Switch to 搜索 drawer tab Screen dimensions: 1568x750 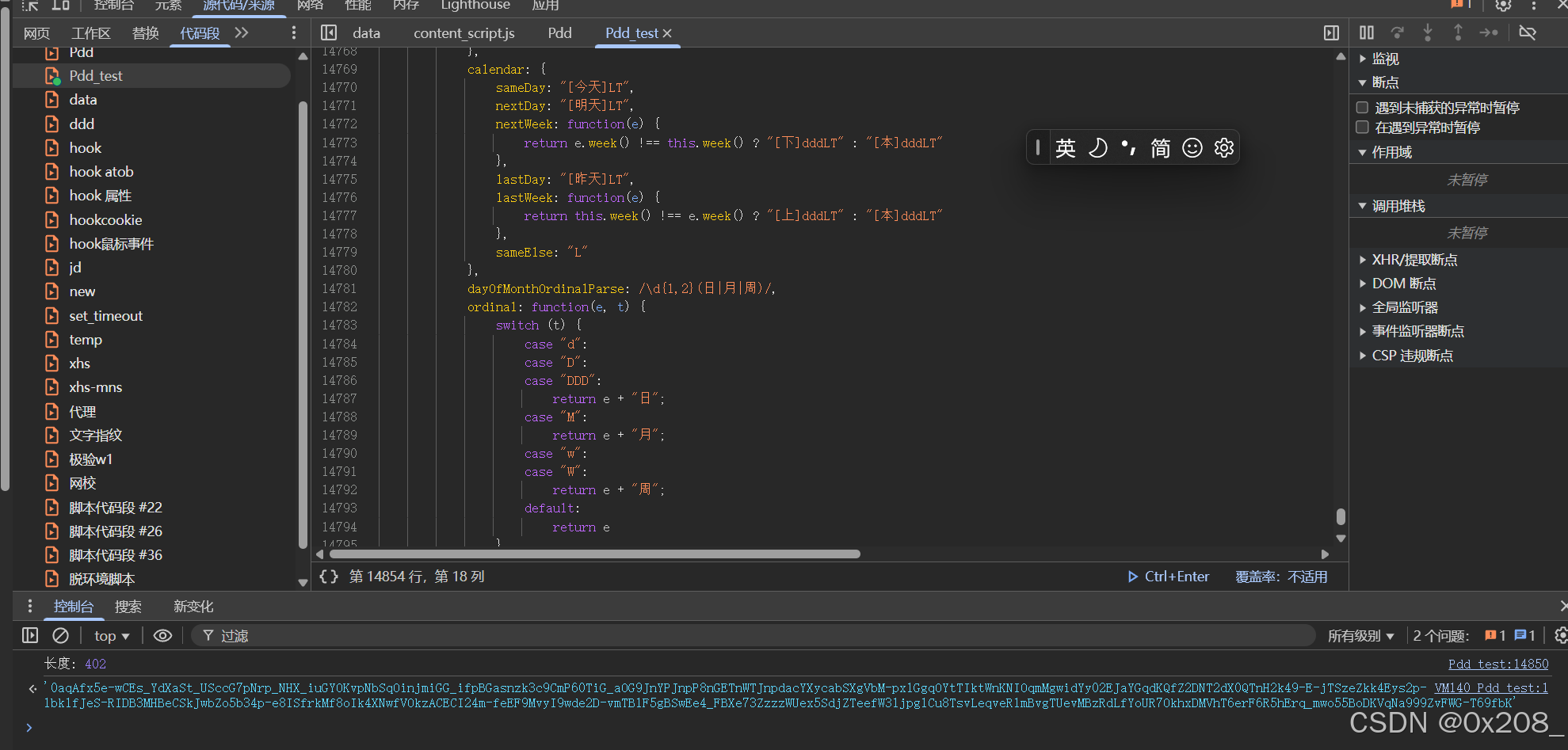click(x=128, y=607)
